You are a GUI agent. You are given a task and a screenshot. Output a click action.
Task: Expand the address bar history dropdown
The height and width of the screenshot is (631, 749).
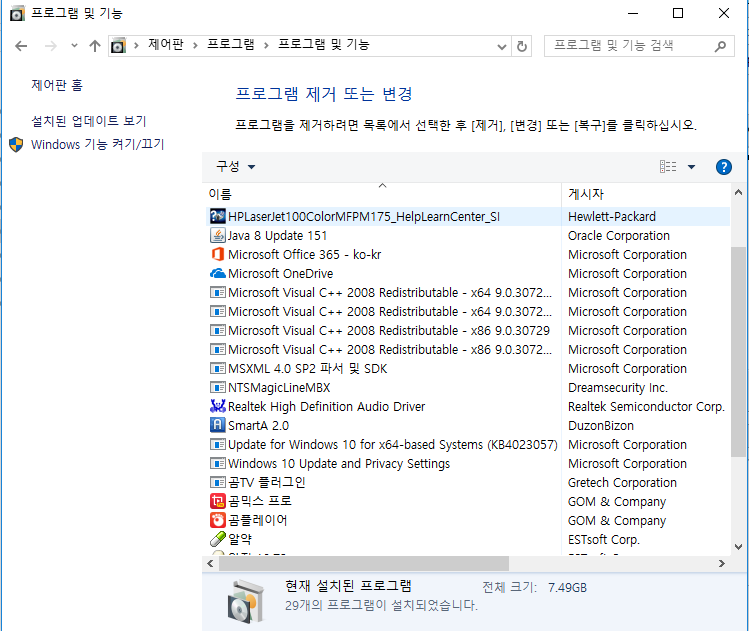pos(502,47)
